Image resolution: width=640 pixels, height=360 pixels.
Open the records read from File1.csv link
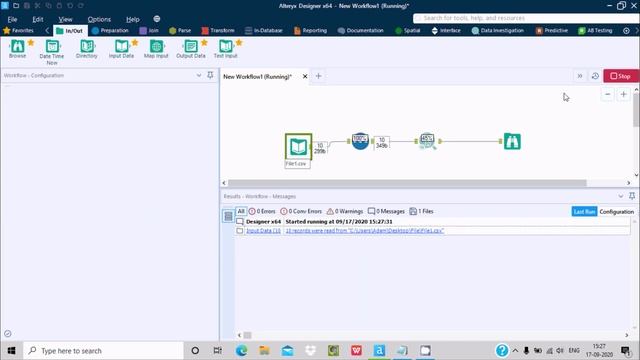(x=364, y=231)
